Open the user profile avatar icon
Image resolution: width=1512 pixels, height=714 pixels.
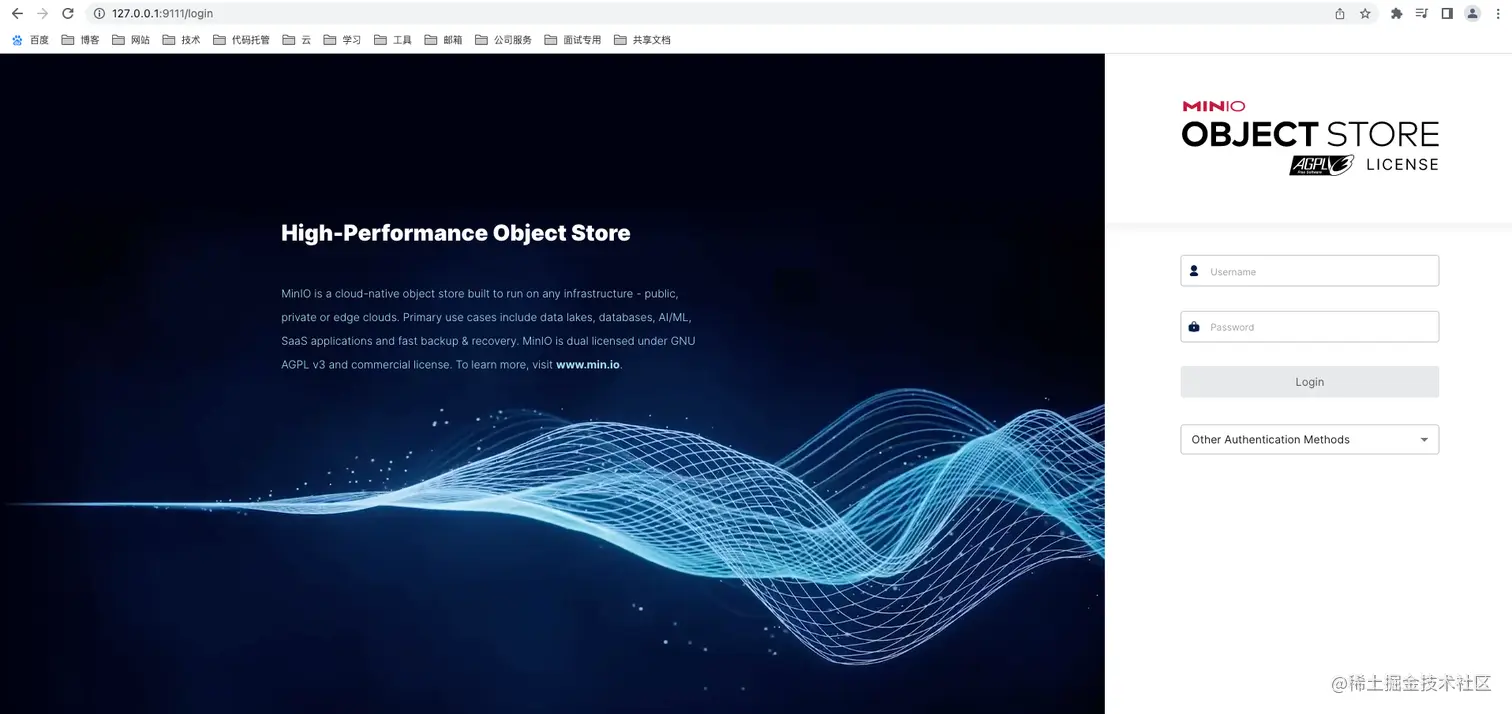click(1472, 14)
